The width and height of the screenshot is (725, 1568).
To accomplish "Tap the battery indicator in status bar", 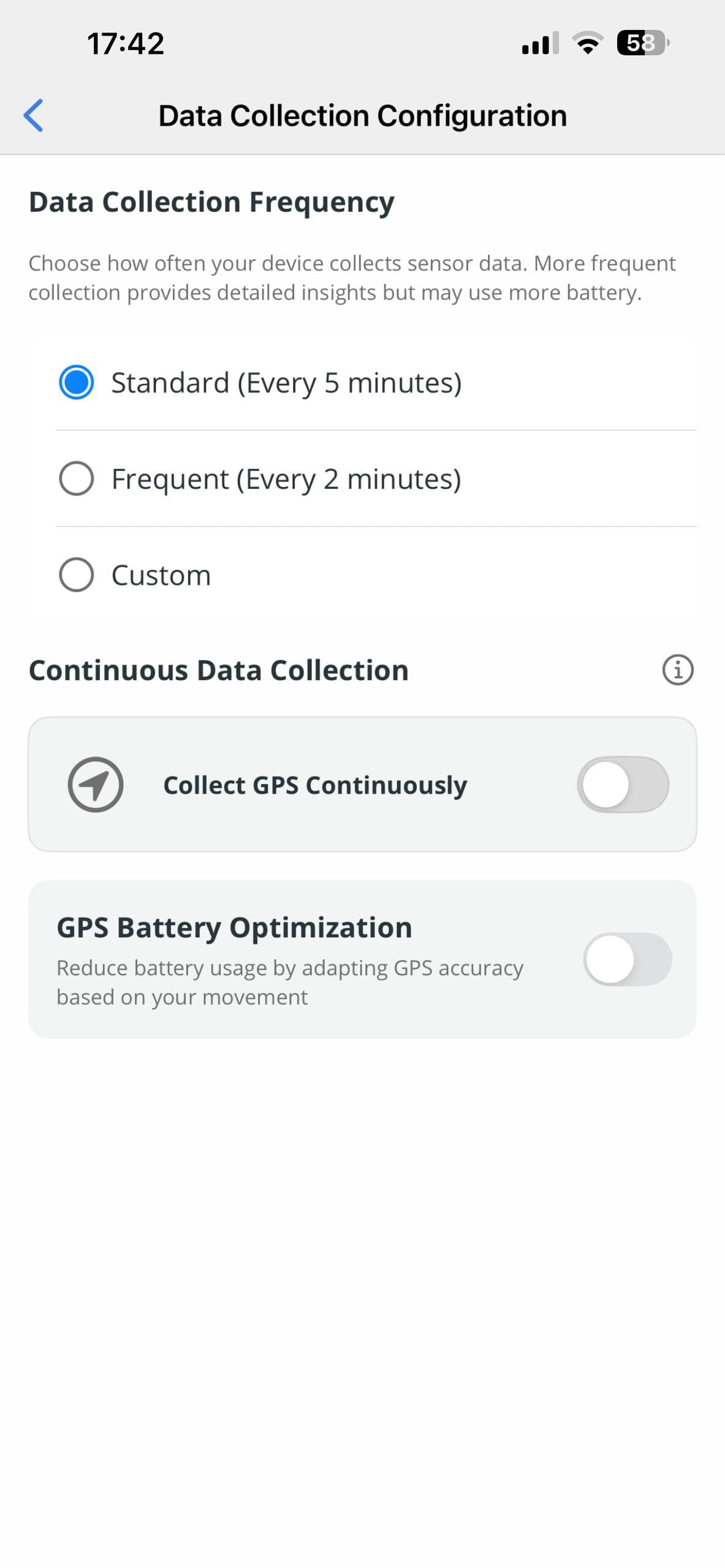I will tap(642, 43).
